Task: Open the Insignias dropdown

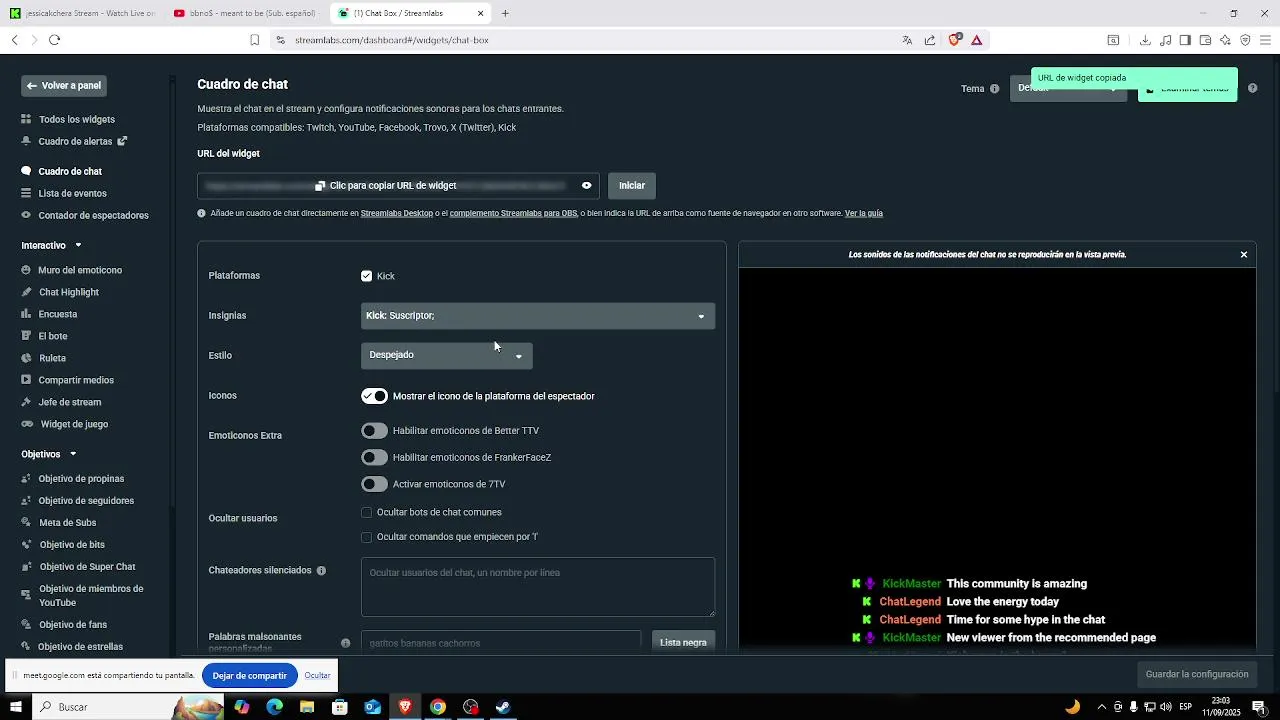Action: 538,316
